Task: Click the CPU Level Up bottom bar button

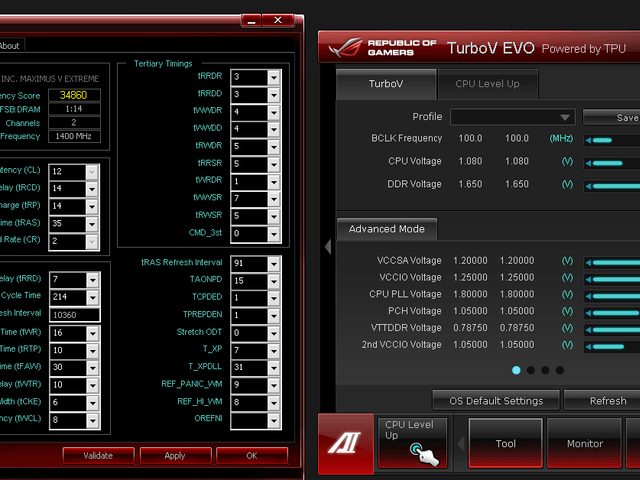Action: pos(412,443)
